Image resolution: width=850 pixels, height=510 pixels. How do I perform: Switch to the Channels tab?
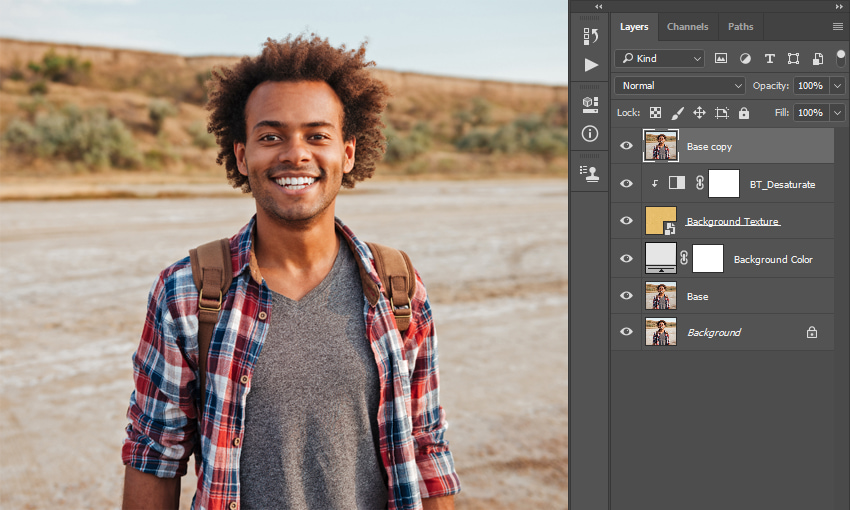coord(687,27)
